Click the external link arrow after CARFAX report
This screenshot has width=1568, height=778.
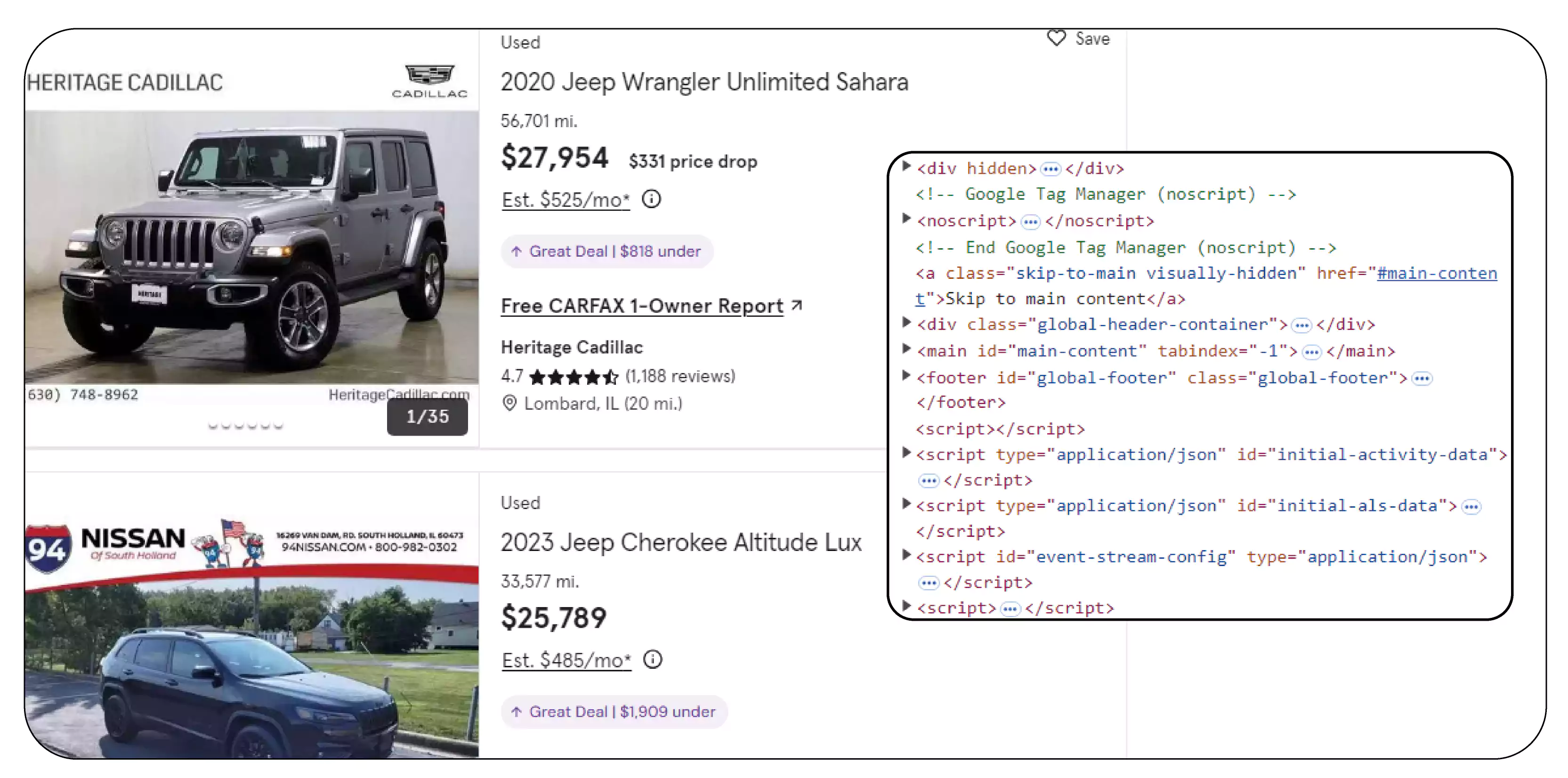[x=797, y=305]
